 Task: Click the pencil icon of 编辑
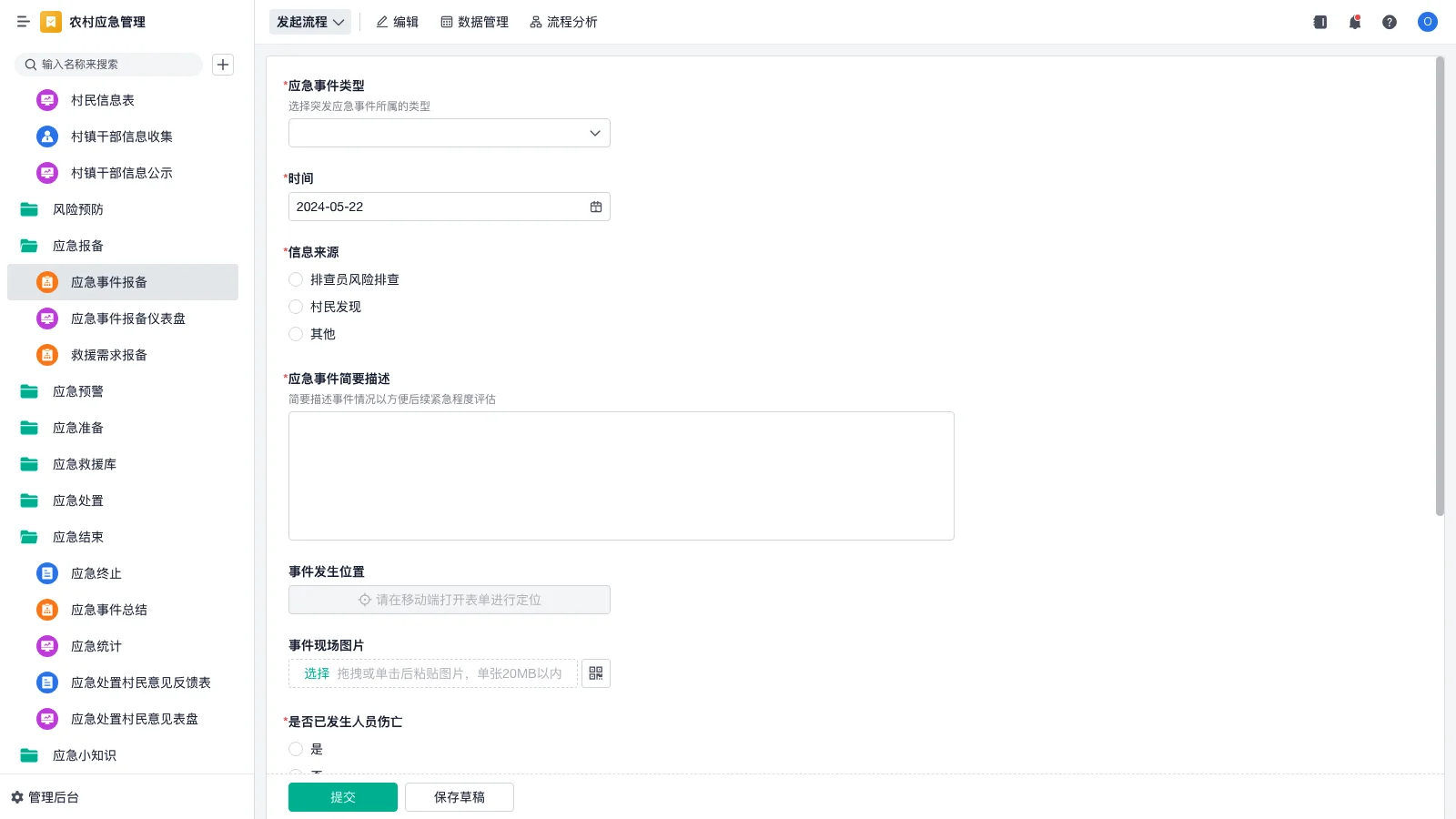click(x=382, y=22)
